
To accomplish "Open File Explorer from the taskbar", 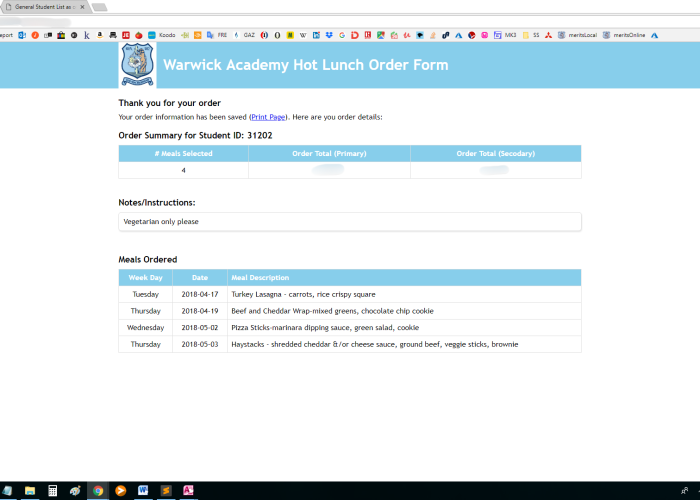I will pyautogui.click(x=30, y=491).
